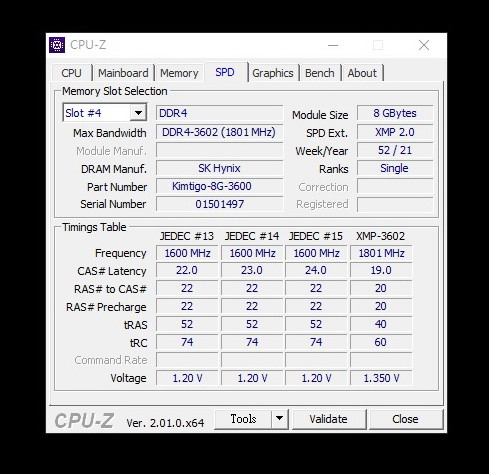
Task: Minimize the CPU-Z window
Action: pos(333,45)
